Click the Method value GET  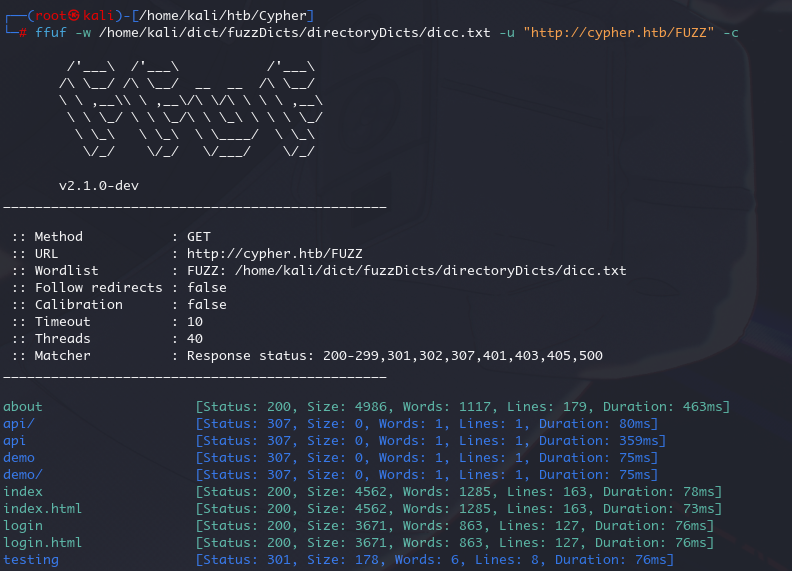tap(199, 237)
